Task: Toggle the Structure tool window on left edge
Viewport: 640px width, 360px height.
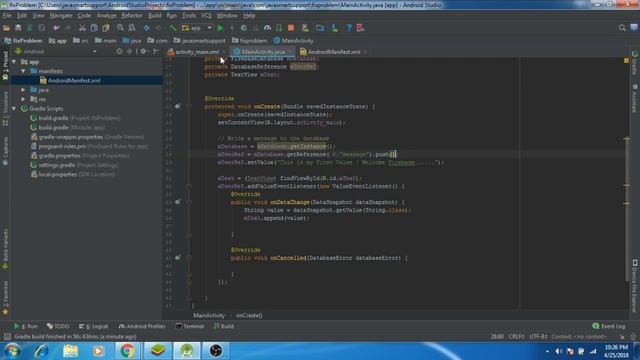Action: pyautogui.click(x=5, y=108)
